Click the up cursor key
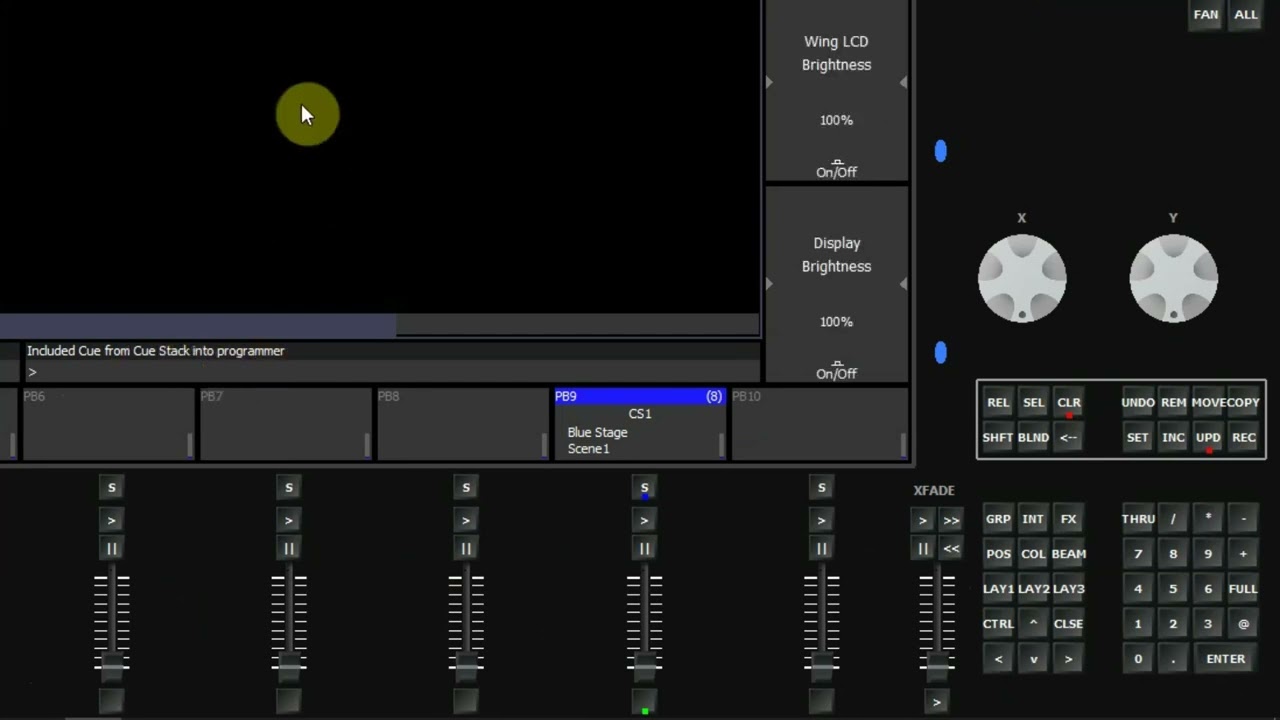 pos(1033,624)
